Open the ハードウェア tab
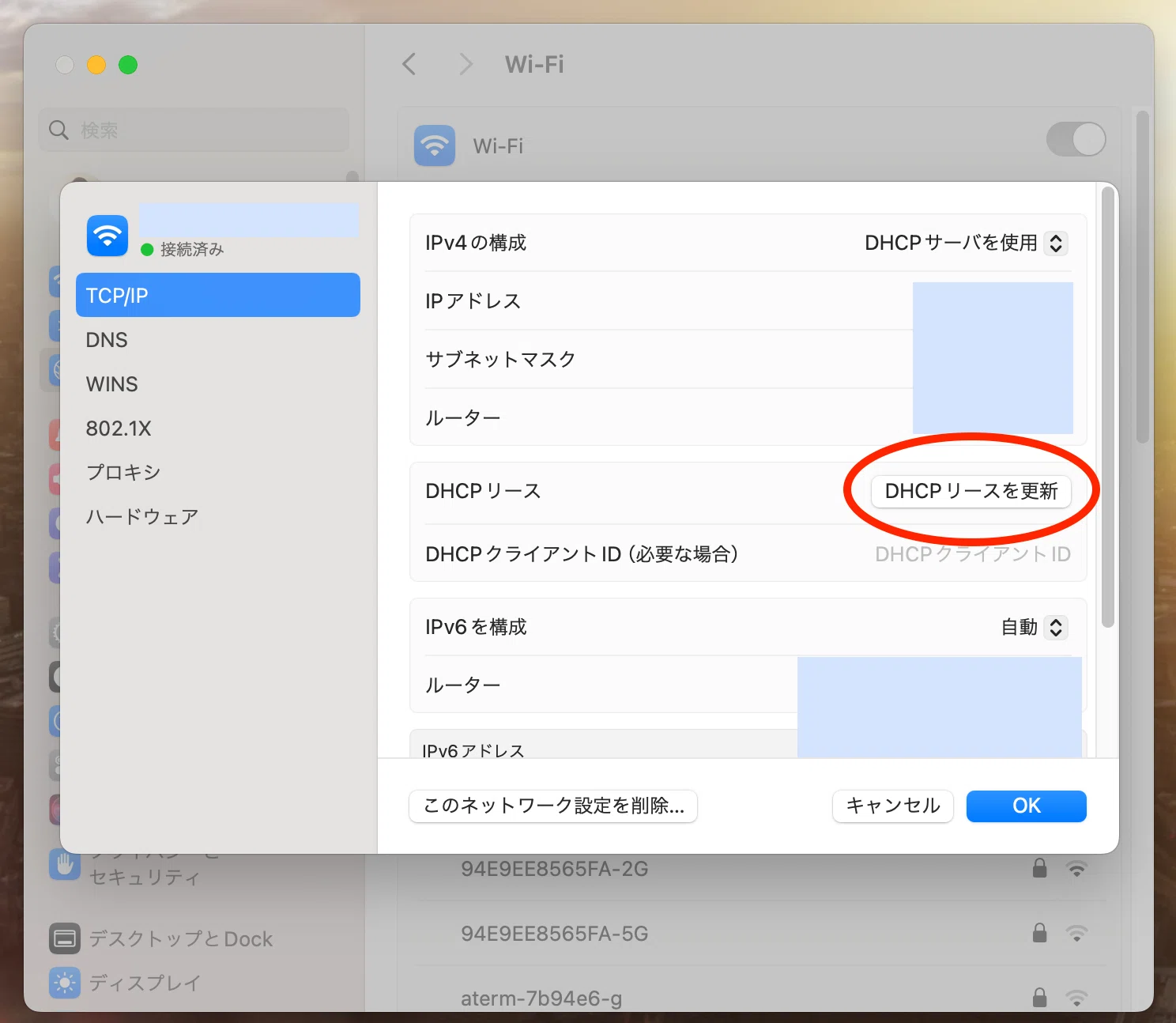 218,516
